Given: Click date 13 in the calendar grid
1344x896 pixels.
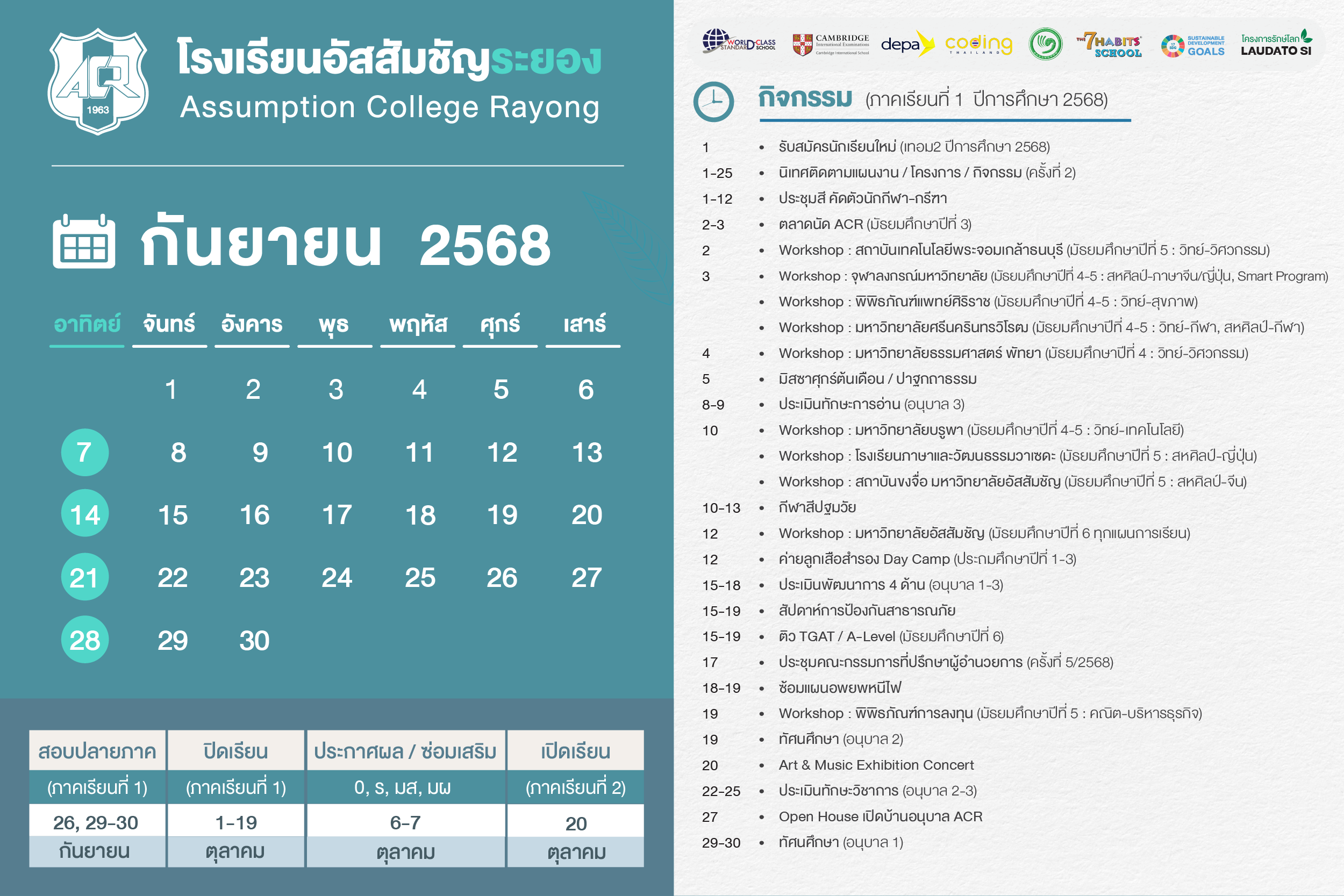Looking at the screenshot, I should pyautogui.click(x=587, y=453).
